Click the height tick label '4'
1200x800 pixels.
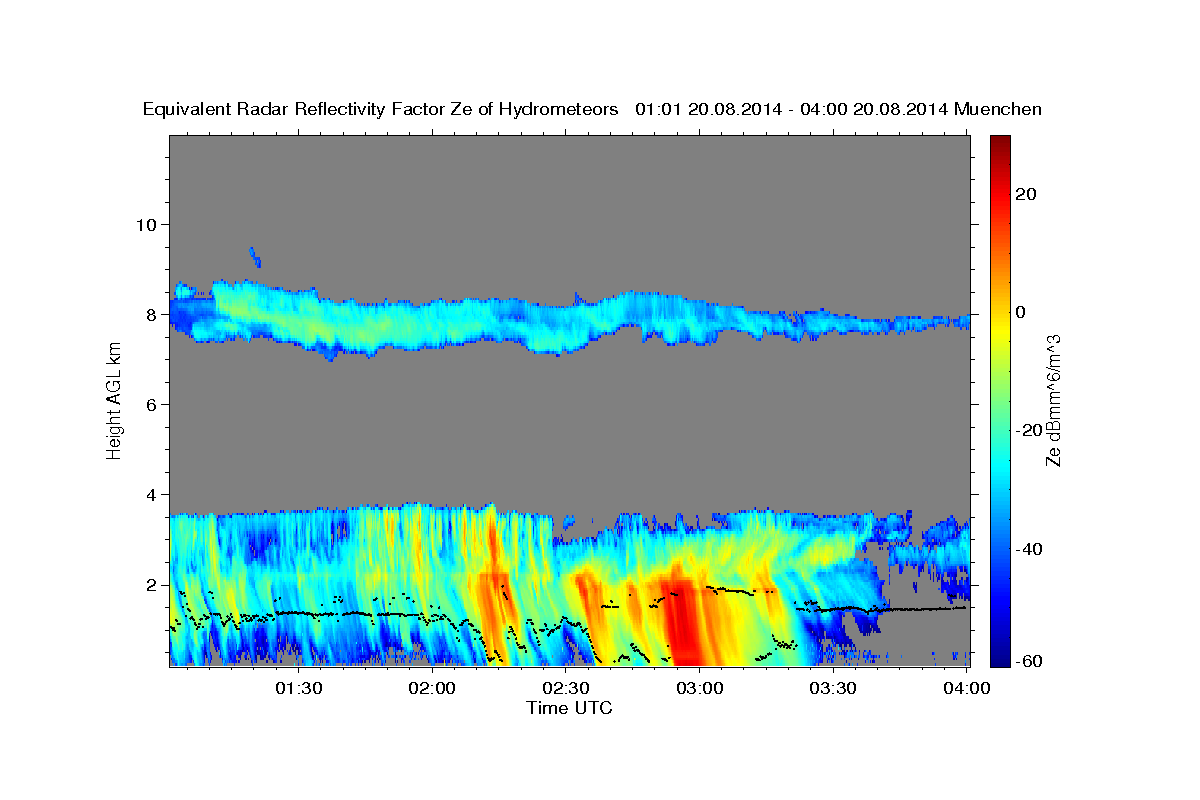coord(150,495)
